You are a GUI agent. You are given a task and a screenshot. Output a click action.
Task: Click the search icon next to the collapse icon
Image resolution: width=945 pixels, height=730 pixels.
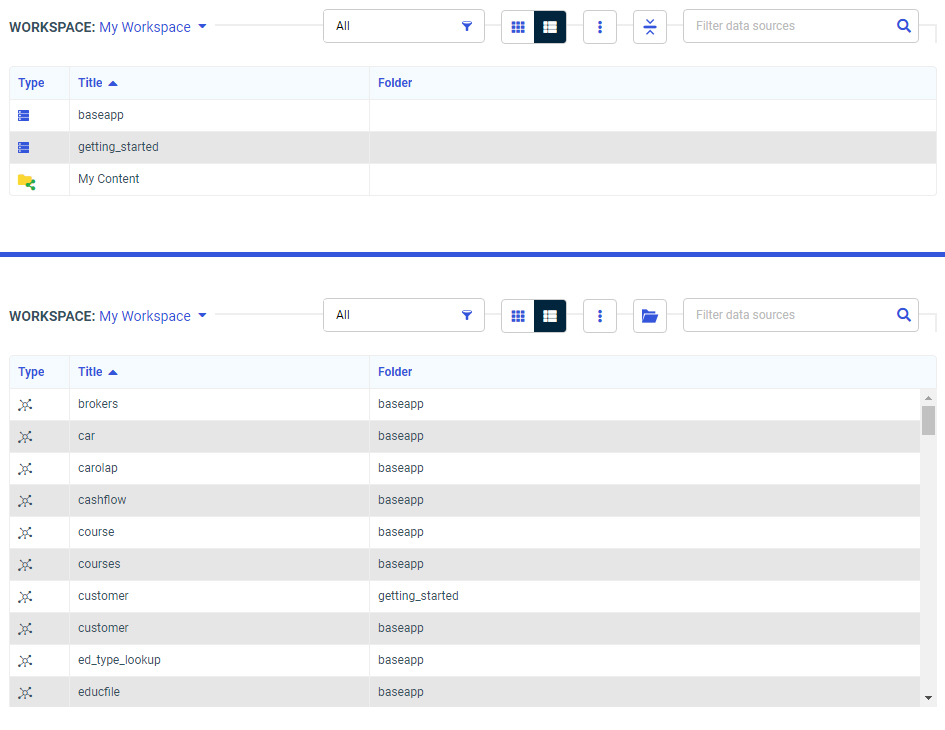[904, 26]
